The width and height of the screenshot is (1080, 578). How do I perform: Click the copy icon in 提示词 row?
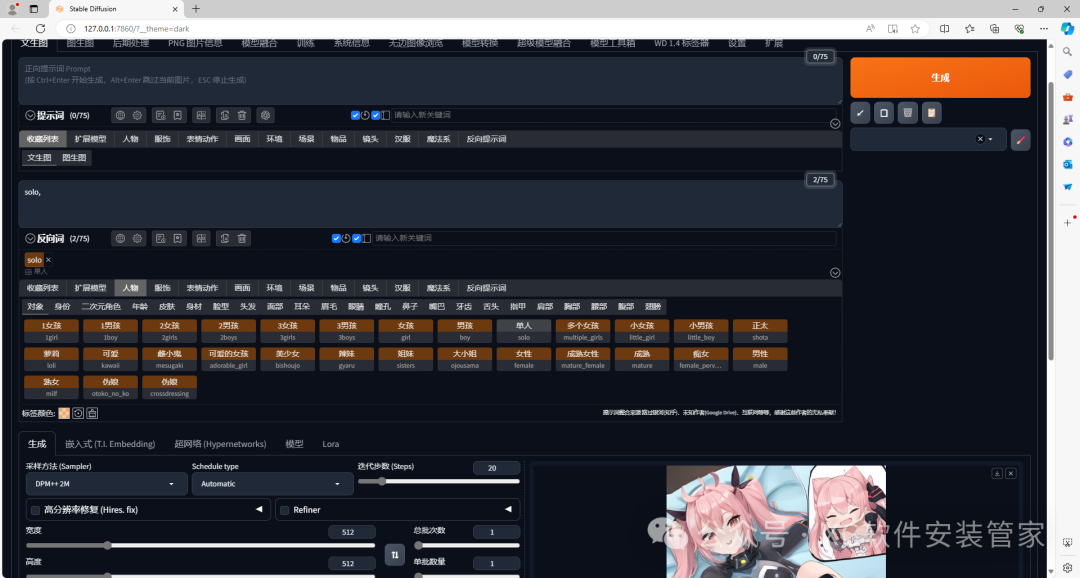[225, 116]
